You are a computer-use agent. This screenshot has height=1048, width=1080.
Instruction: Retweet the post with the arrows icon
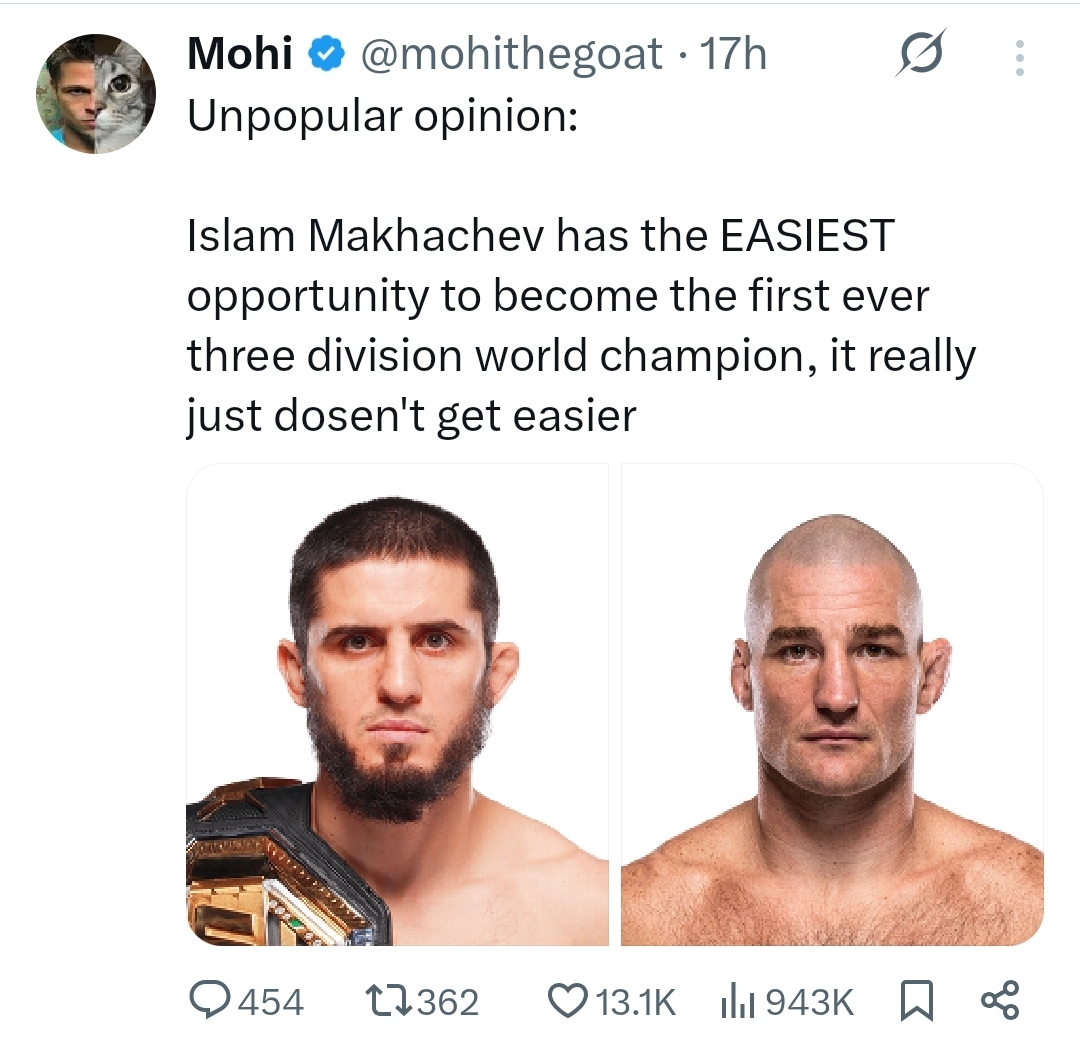[x=388, y=1000]
